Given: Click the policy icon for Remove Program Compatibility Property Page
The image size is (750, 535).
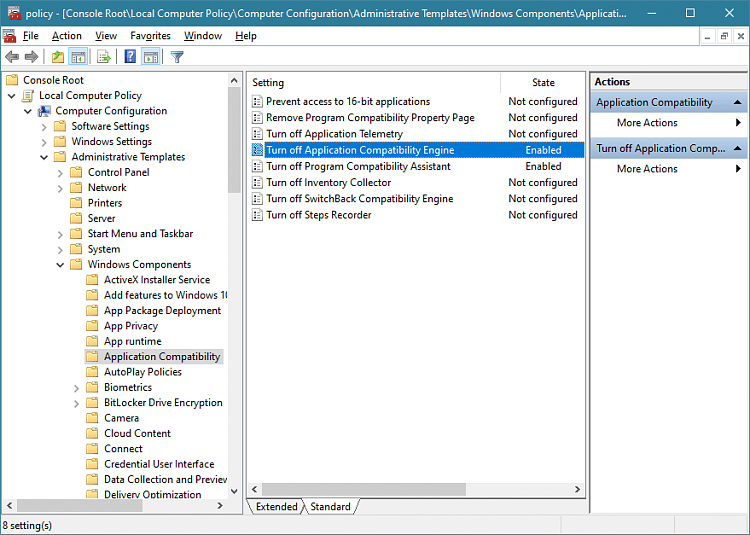Looking at the screenshot, I should tap(257, 118).
